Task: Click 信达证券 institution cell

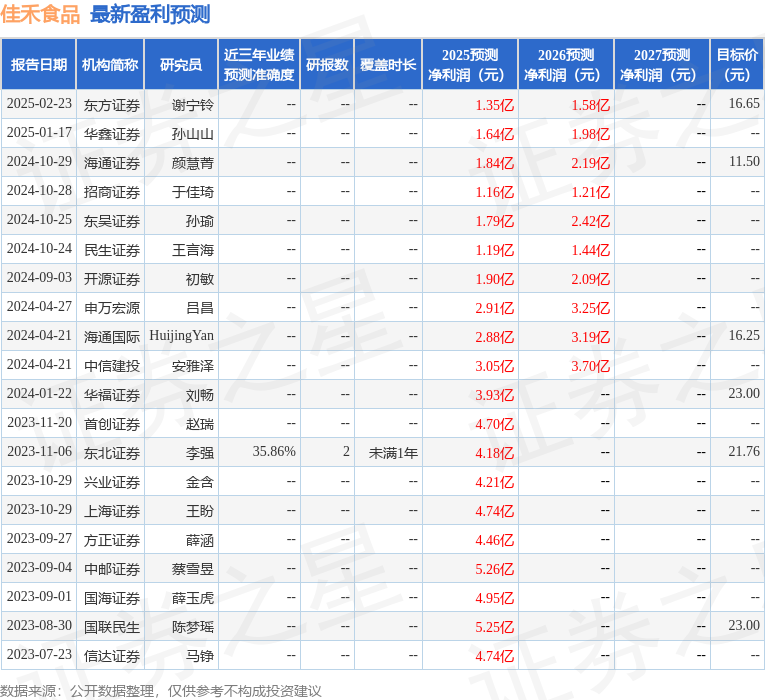Action: click(112, 656)
